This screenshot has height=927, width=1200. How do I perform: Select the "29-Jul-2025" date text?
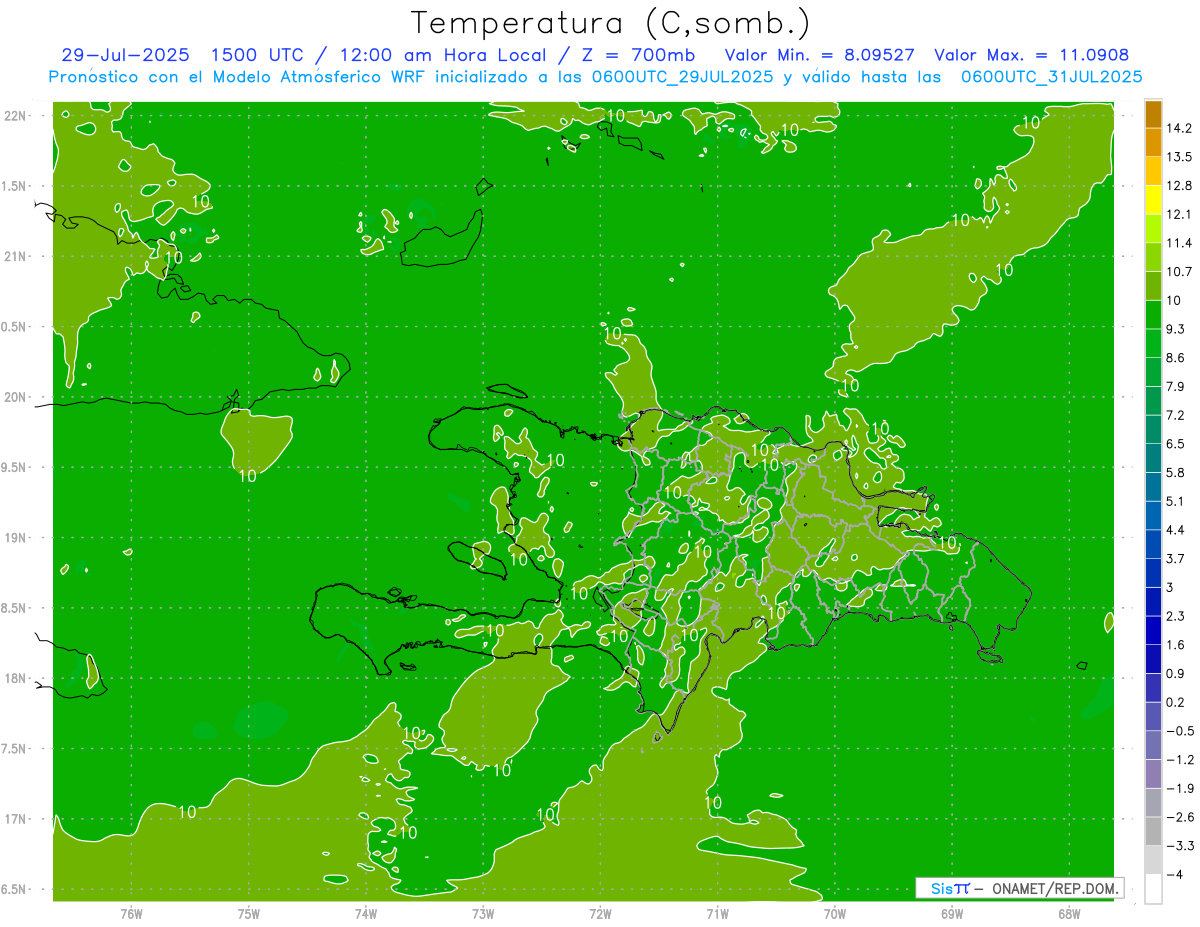124,55
